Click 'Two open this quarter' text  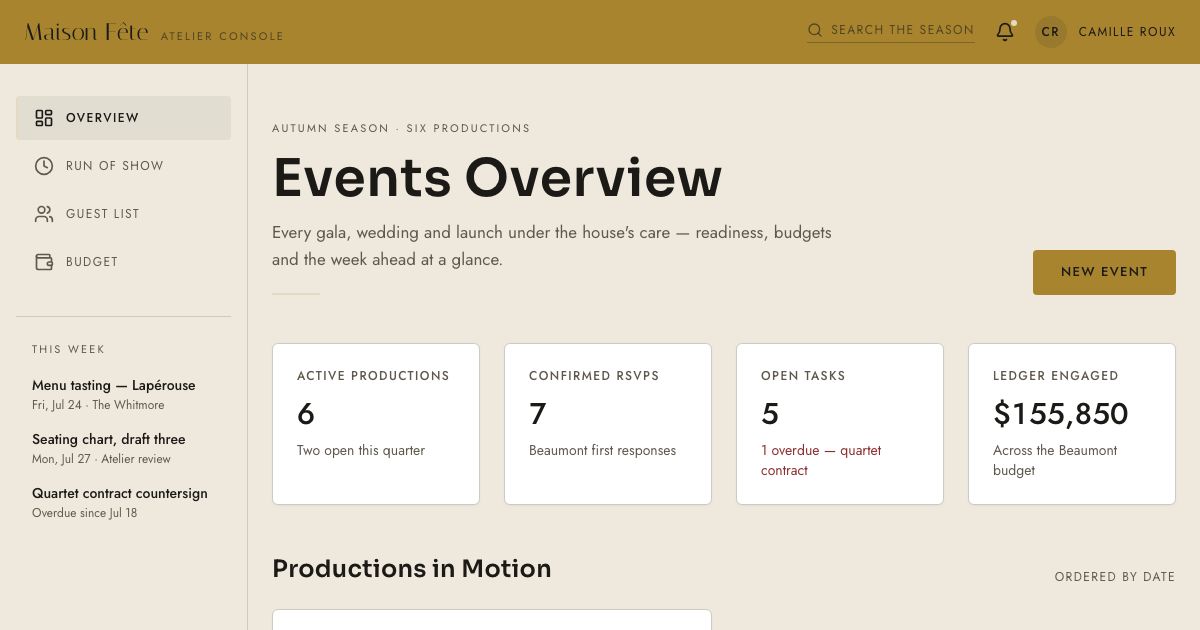click(x=361, y=451)
